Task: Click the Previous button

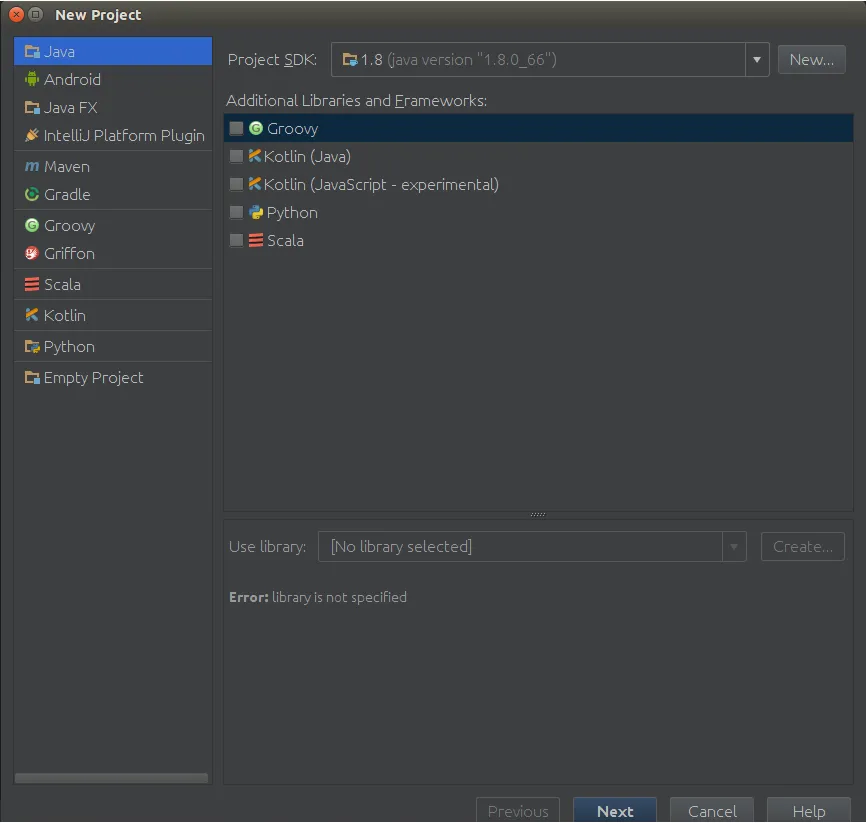Action: click(x=518, y=811)
